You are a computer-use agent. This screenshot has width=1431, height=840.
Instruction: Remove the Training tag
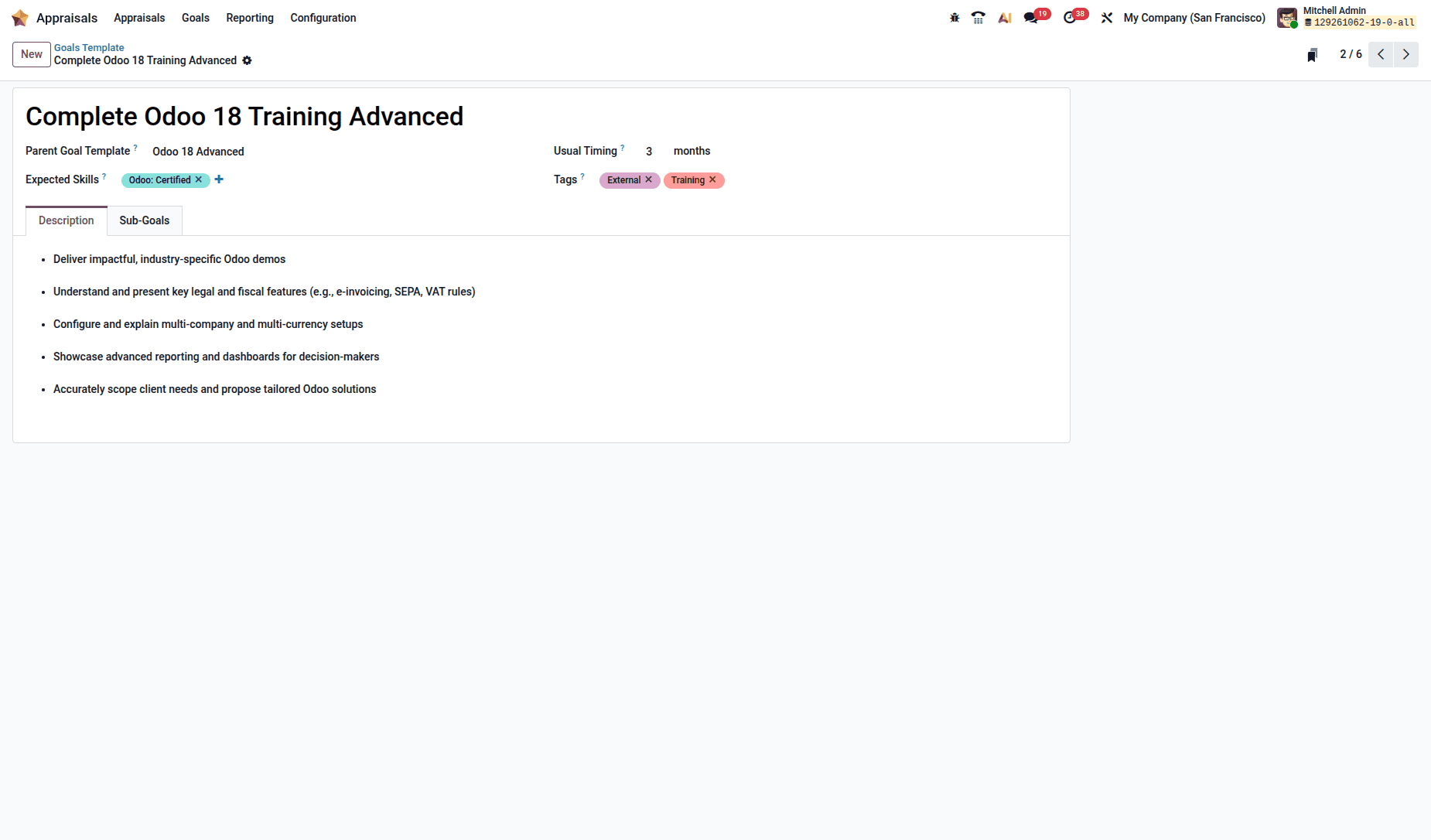coord(712,179)
